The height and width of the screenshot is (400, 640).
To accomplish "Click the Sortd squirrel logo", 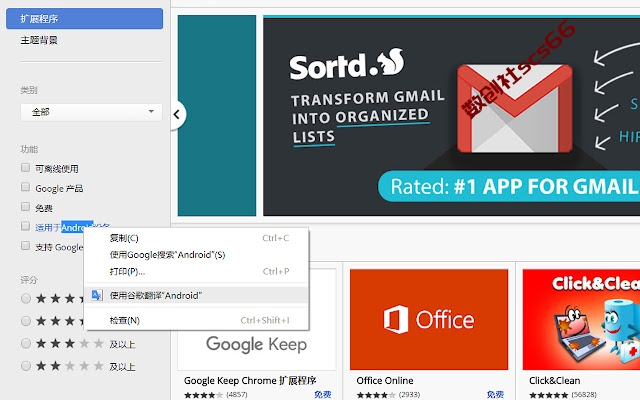I will coord(391,62).
